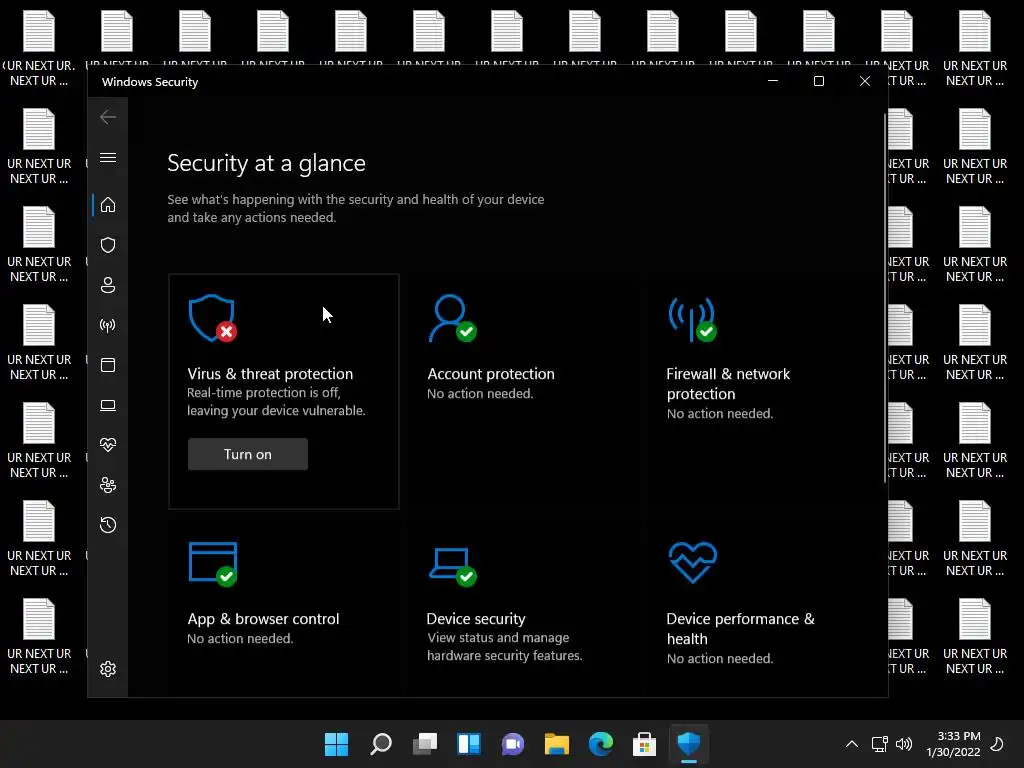Click the Virus & threat protection shield tile icon

coord(212,319)
